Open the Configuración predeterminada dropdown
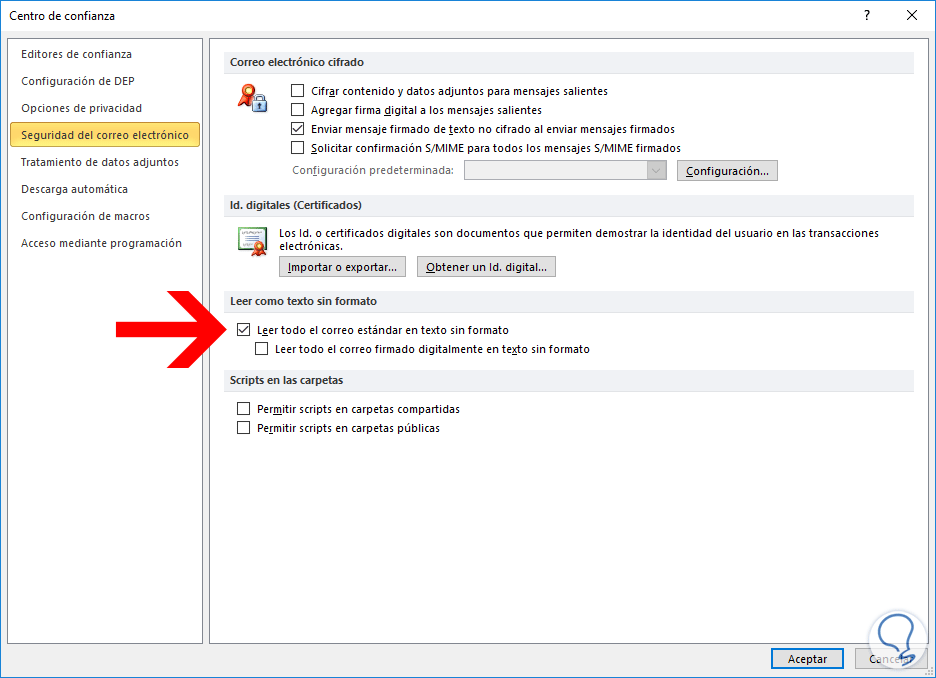The image size is (936, 678). [x=565, y=171]
